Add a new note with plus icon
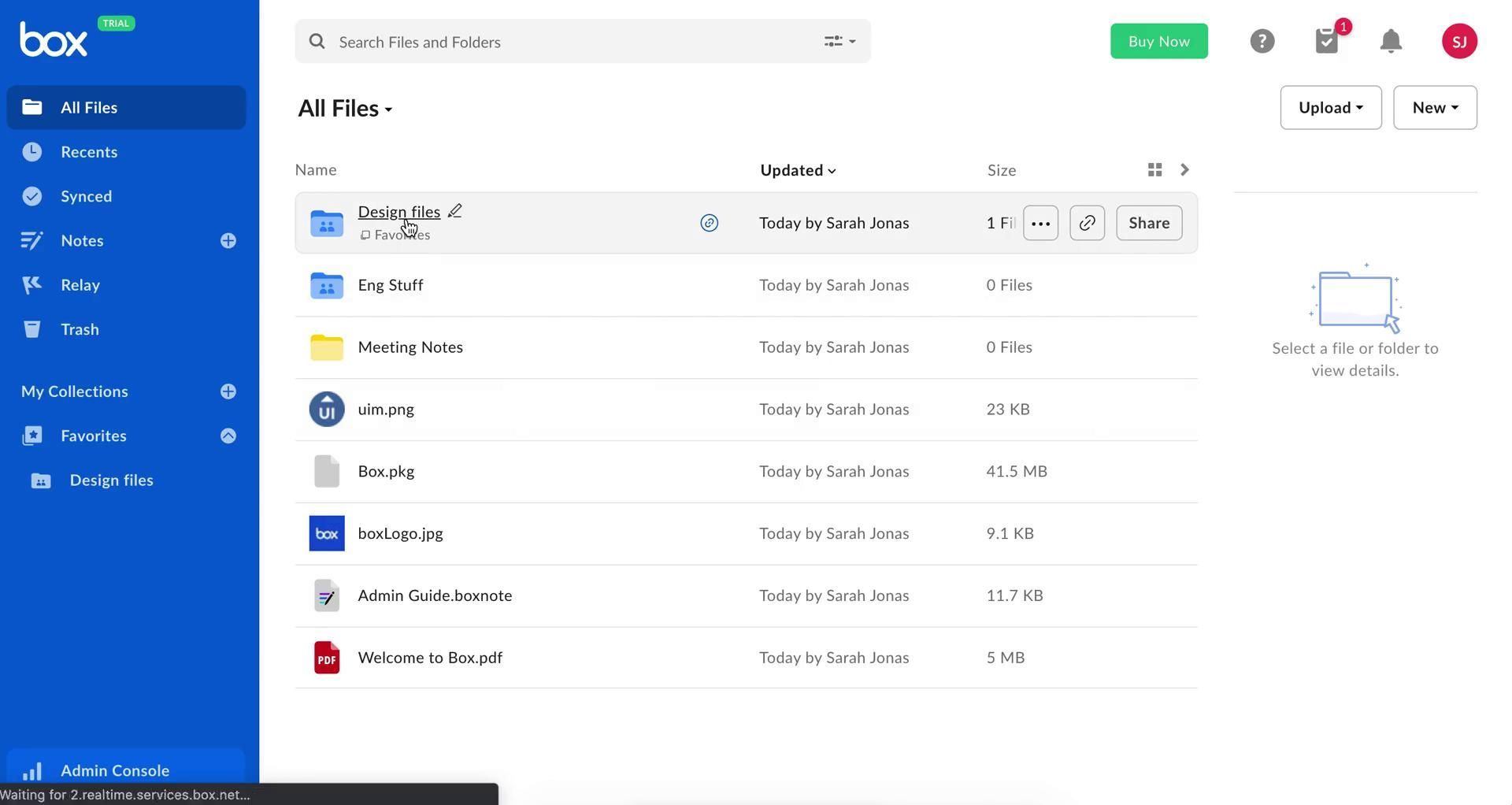The height and width of the screenshot is (805, 1512). [x=228, y=241]
